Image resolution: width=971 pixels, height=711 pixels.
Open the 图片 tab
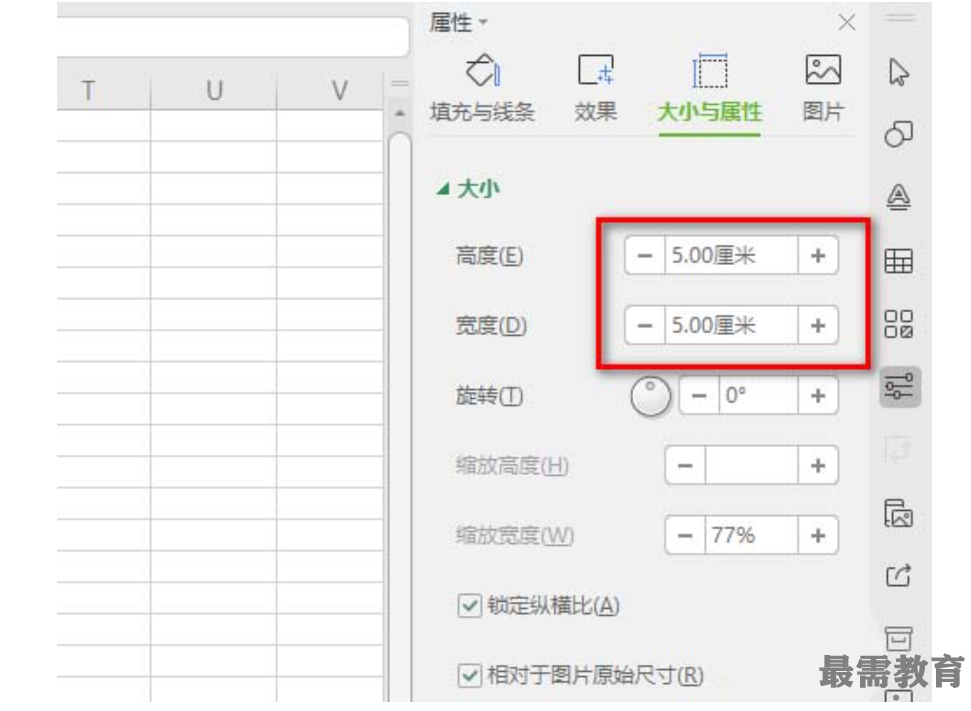[823, 89]
